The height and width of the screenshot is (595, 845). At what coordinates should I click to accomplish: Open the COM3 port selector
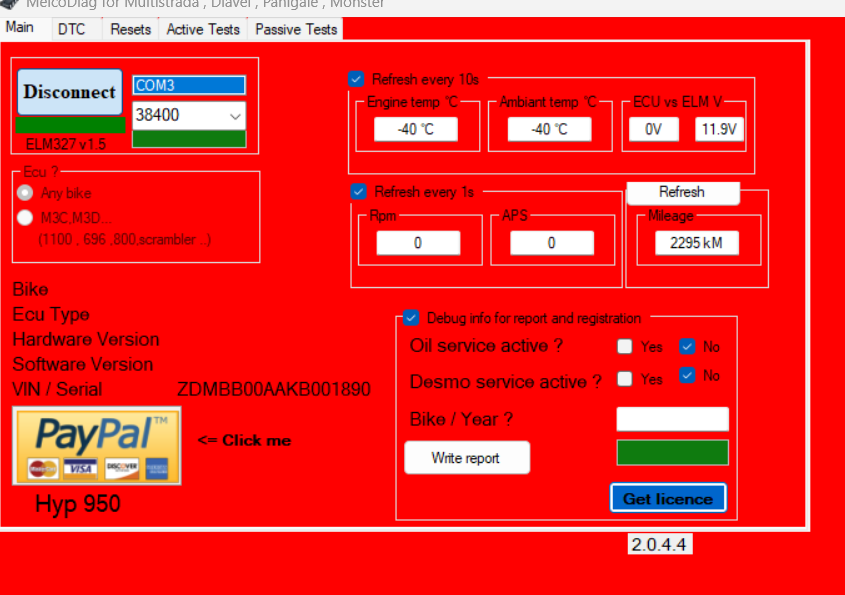pyautogui.click(x=188, y=86)
